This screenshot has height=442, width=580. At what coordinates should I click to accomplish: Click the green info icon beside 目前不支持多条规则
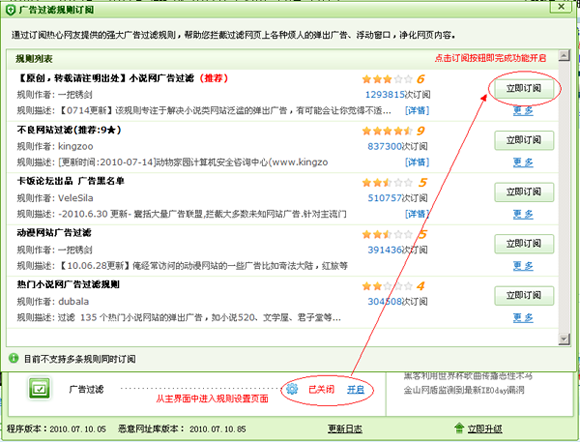(x=14, y=358)
